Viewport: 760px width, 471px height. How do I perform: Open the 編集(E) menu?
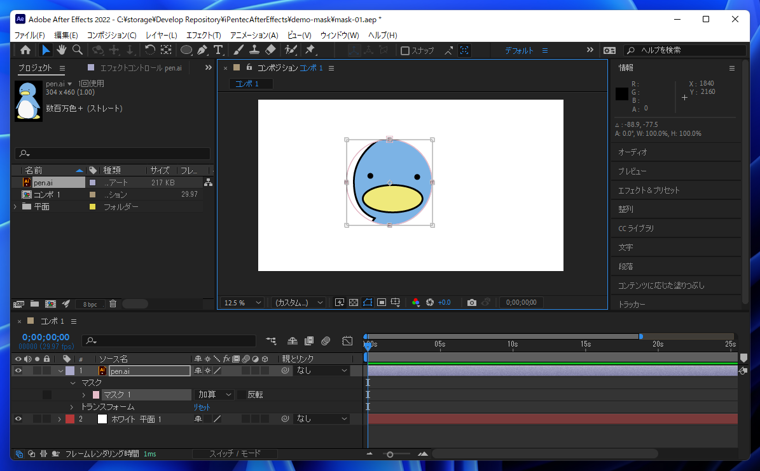pyautogui.click(x=66, y=35)
